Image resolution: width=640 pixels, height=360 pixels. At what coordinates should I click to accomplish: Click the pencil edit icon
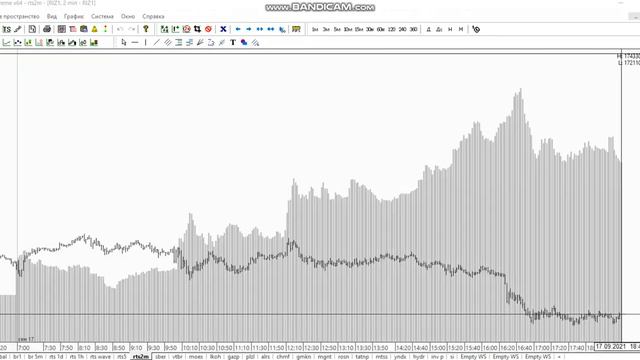18,29
